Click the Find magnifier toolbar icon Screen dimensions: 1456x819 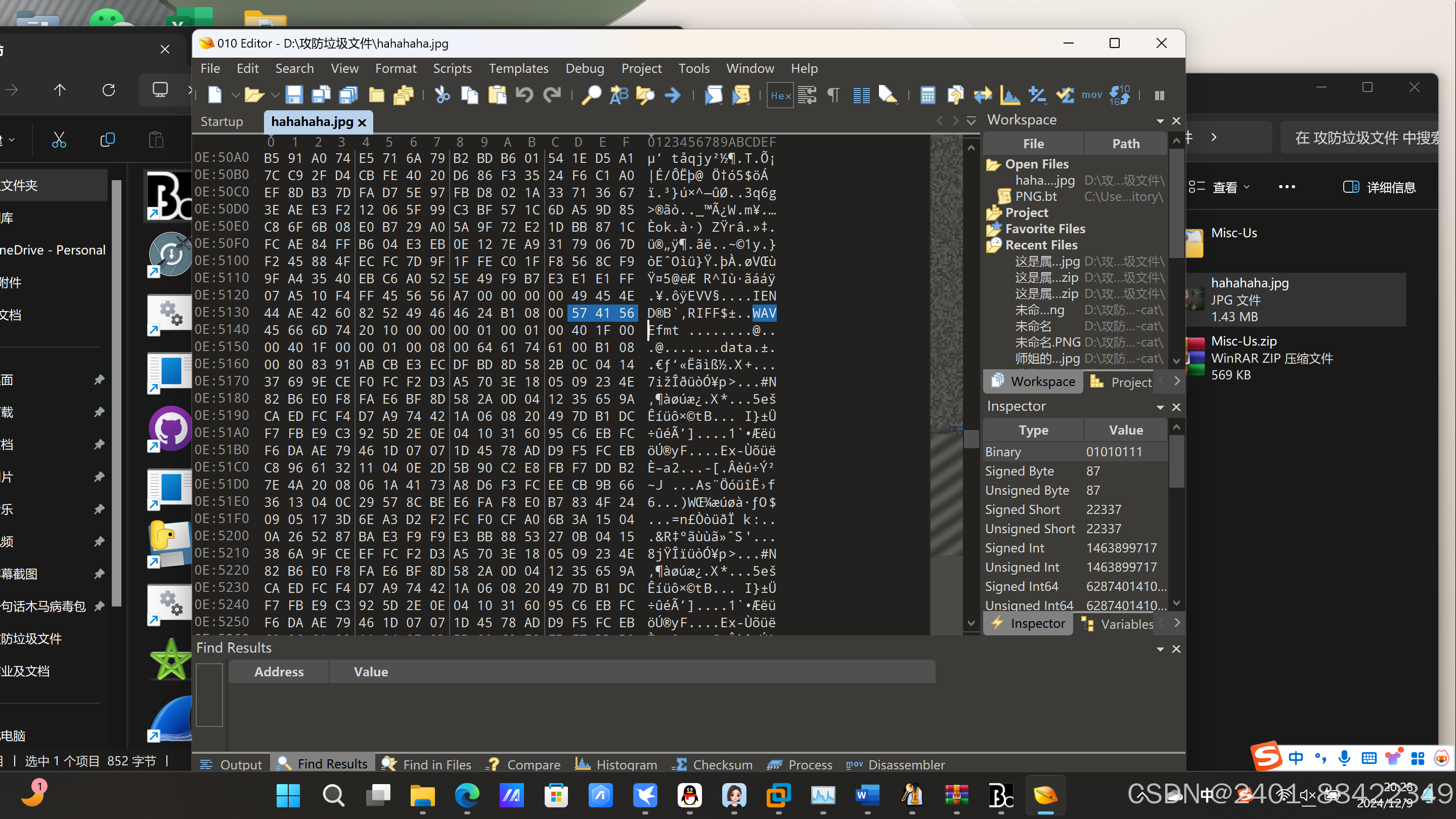(591, 95)
